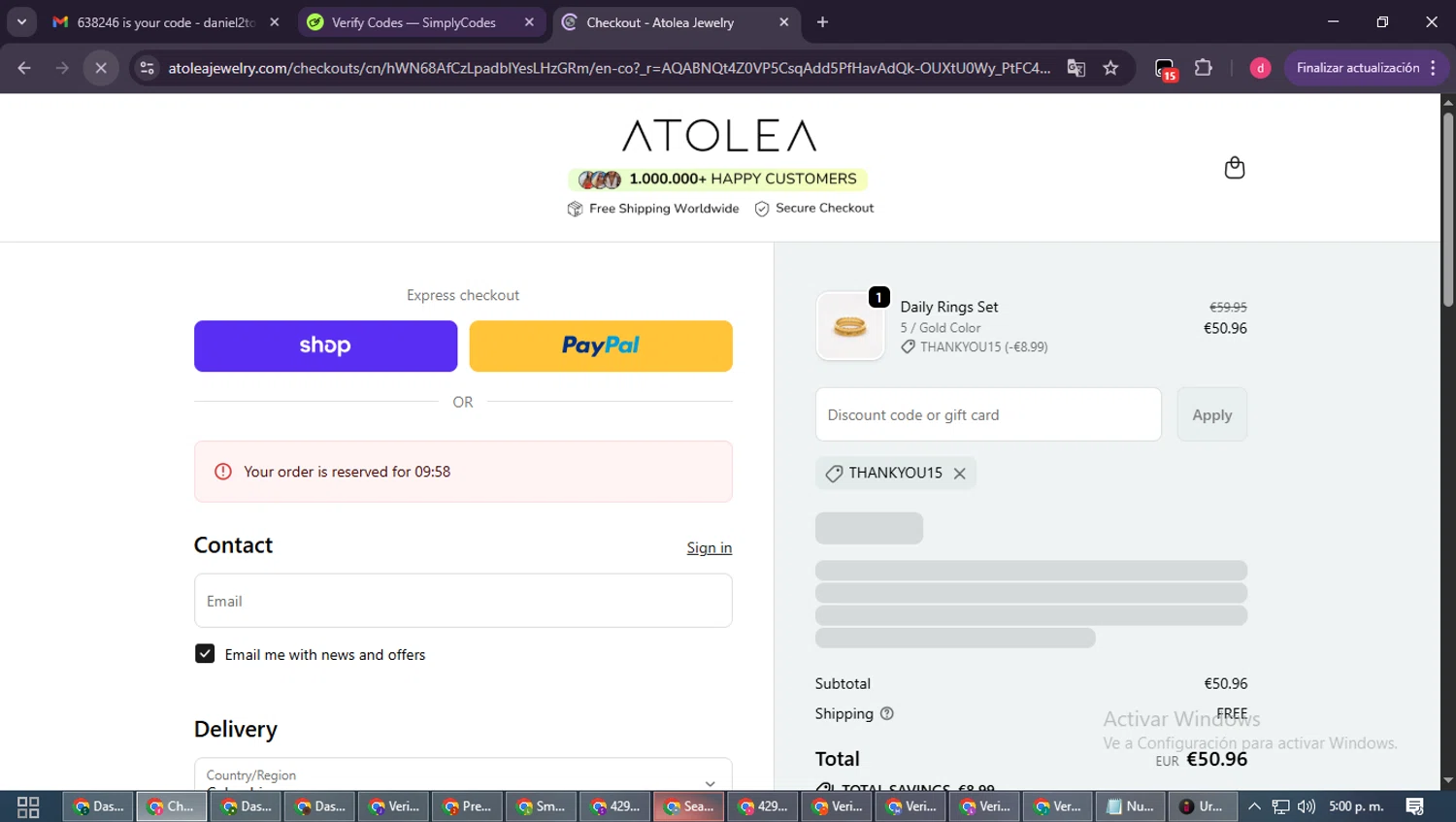Focus the Discount code or gift card field
This screenshot has height=822, width=1456.
click(x=988, y=414)
